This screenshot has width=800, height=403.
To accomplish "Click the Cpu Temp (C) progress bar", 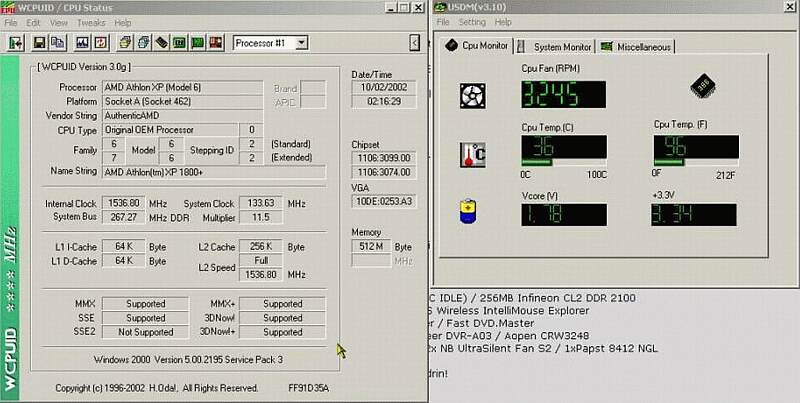I will (564, 163).
